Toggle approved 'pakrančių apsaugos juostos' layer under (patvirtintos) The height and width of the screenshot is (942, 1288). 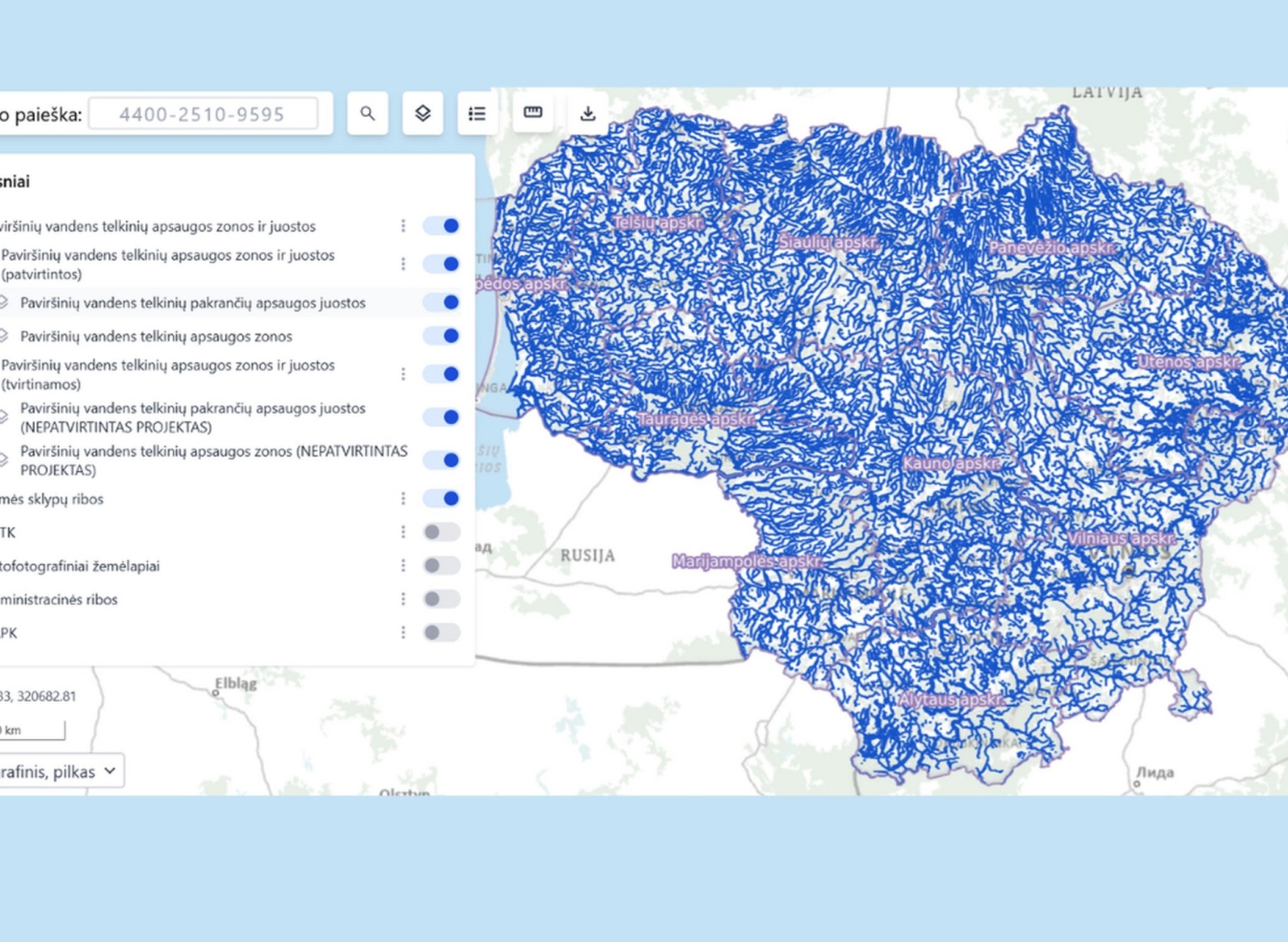441,302
